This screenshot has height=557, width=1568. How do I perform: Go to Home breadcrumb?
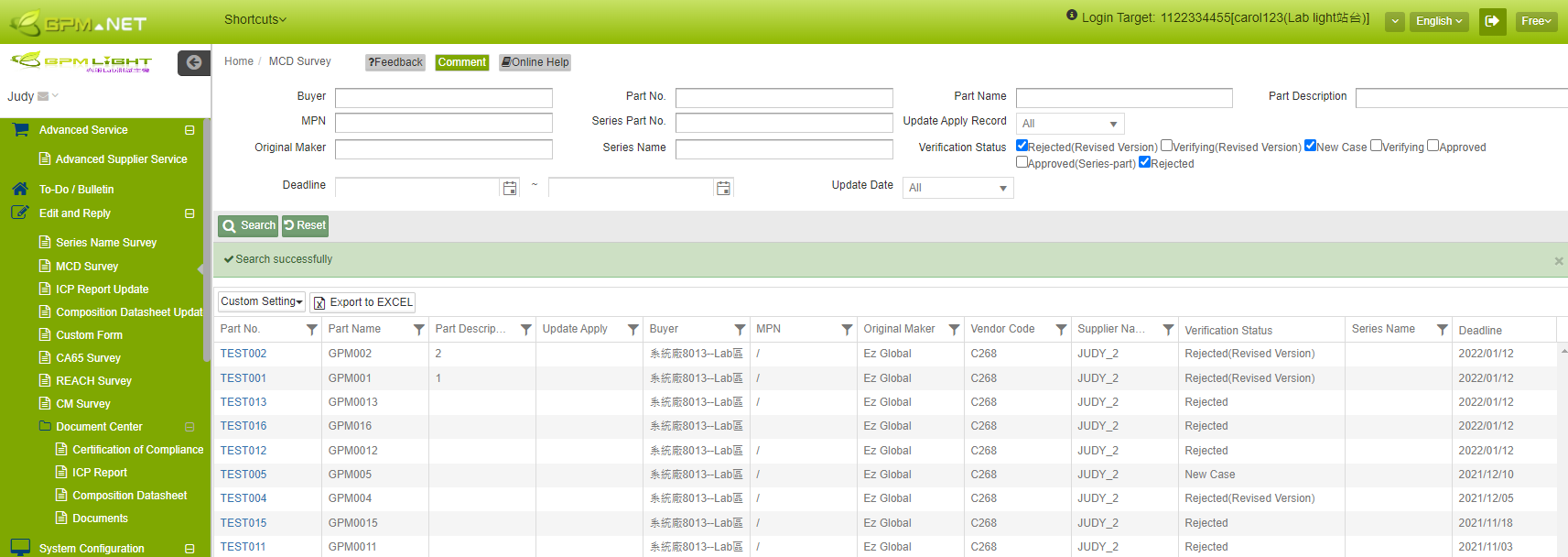[239, 61]
